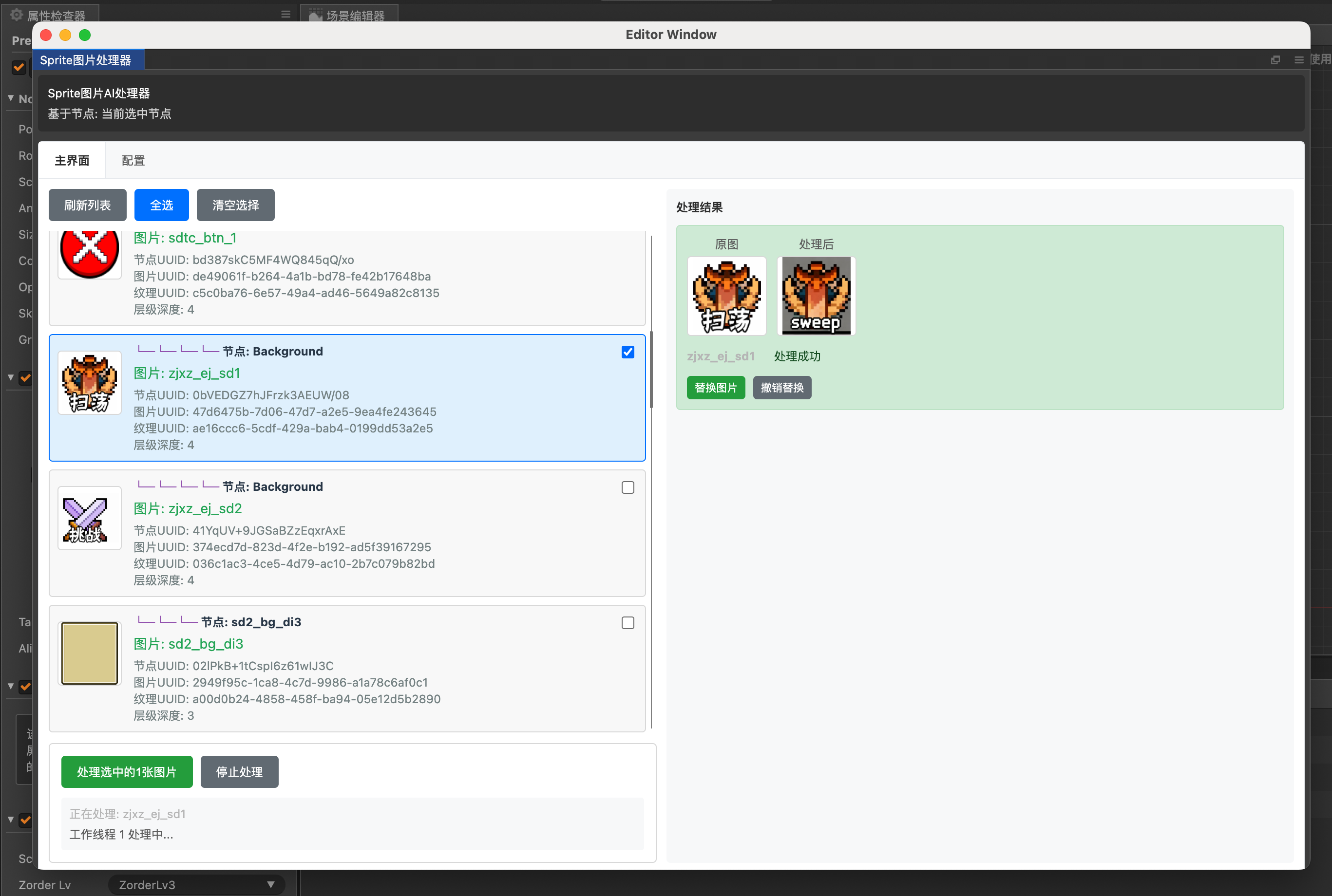Open the panel hamburger menu at top right

coord(1298,60)
